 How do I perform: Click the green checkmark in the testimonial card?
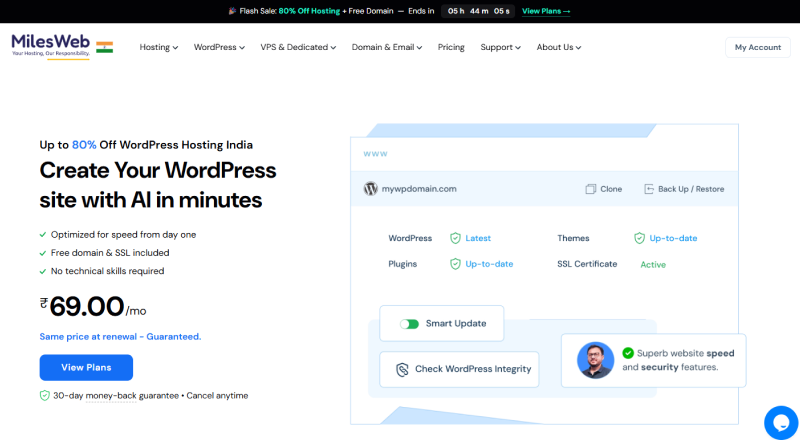click(x=628, y=353)
